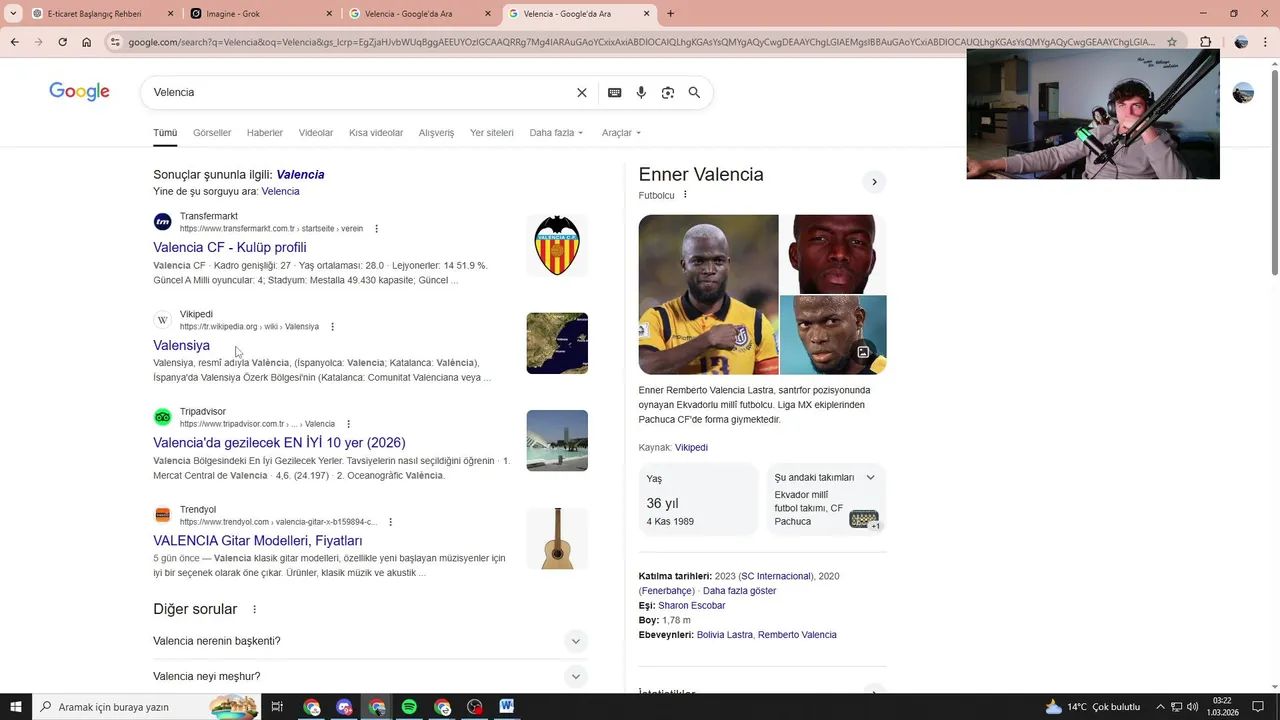Screen dimensions: 1280x720
Task: Open the Windows Start menu
Action: tap(16, 707)
